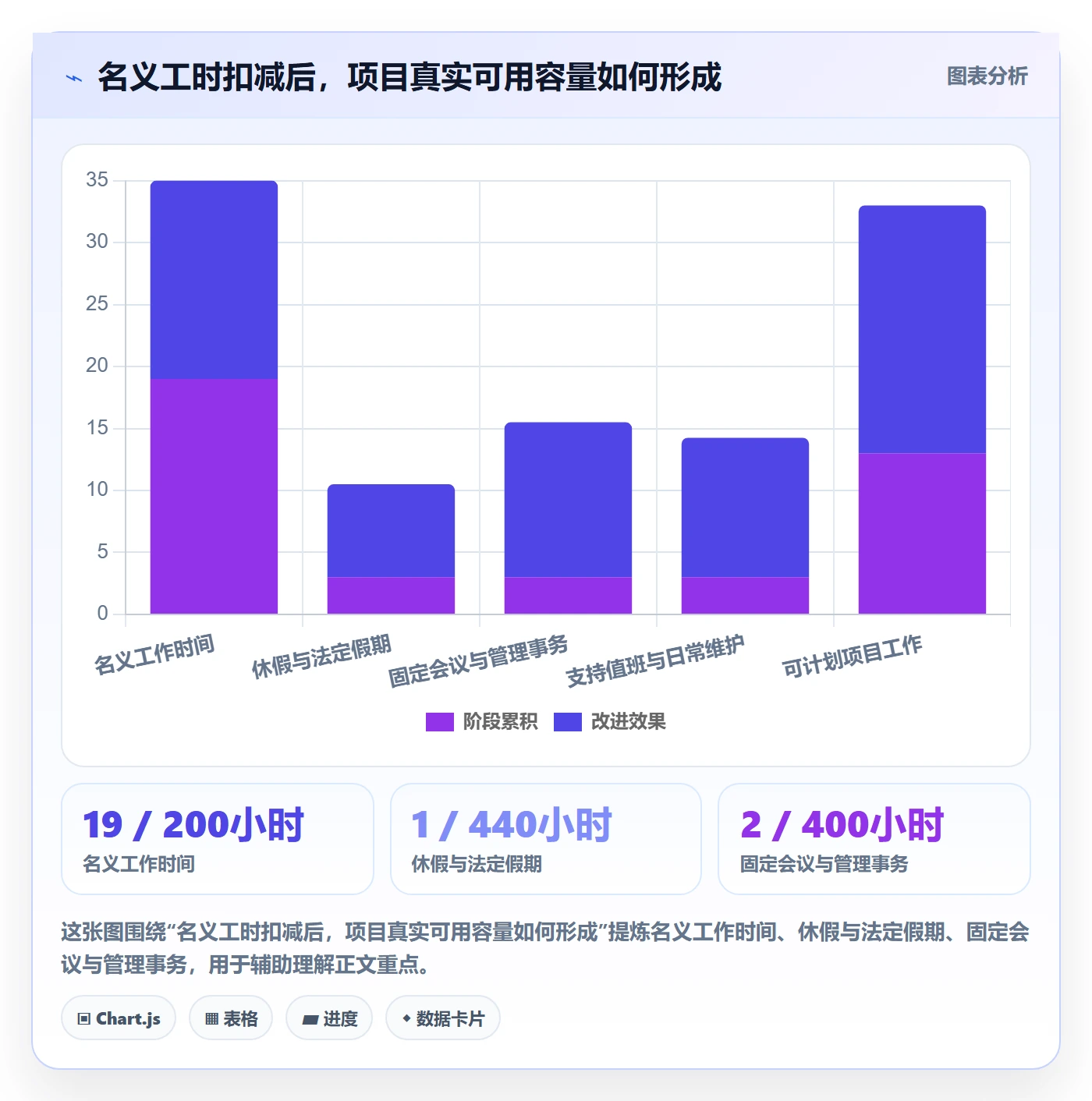Click the purple segment of 名义工作时间 bar

pyautogui.click(x=214, y=496)
